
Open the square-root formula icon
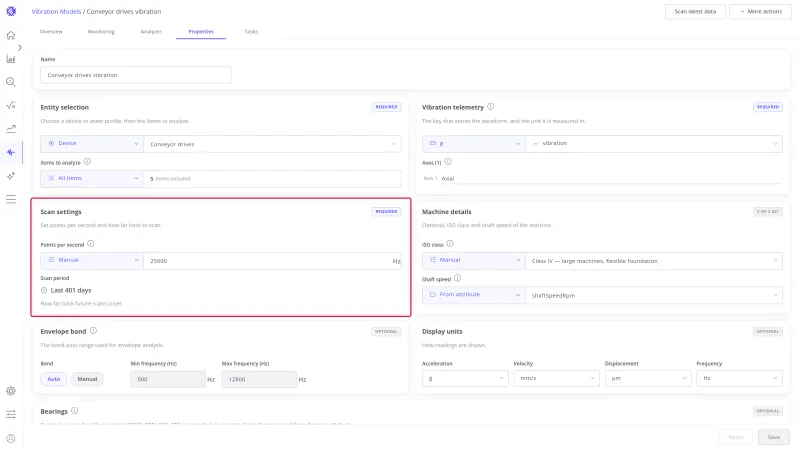[x=11, y=105]
